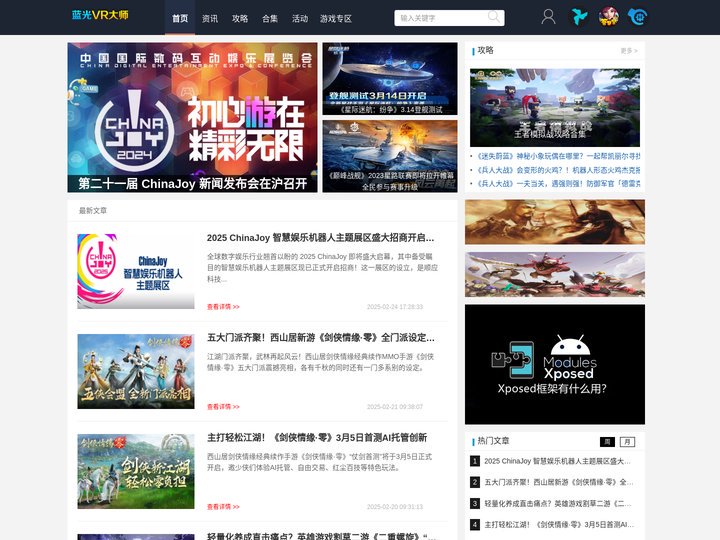The height and width of the screenshot is (540, 720).
Task: Open the 攻略 navigation menu item
Action: click(240, 18)
